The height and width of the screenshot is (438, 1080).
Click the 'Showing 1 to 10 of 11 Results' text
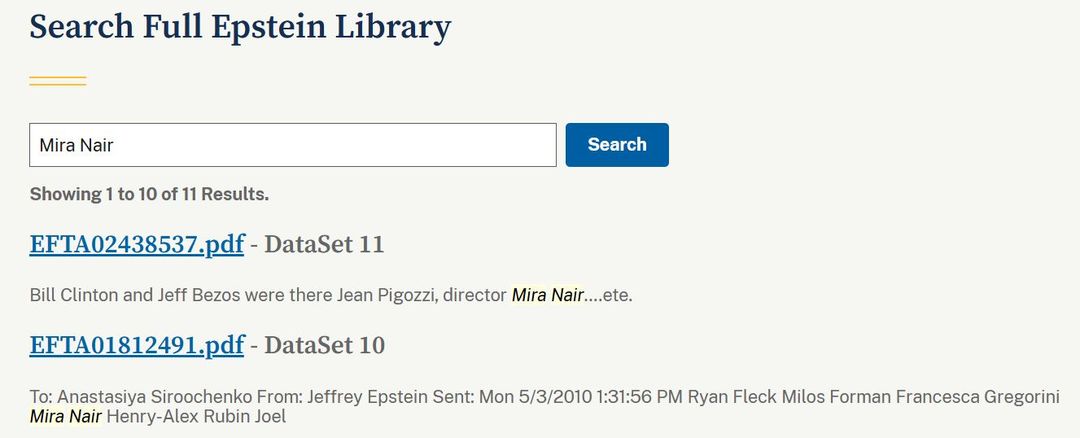click(x=149, y=194)
